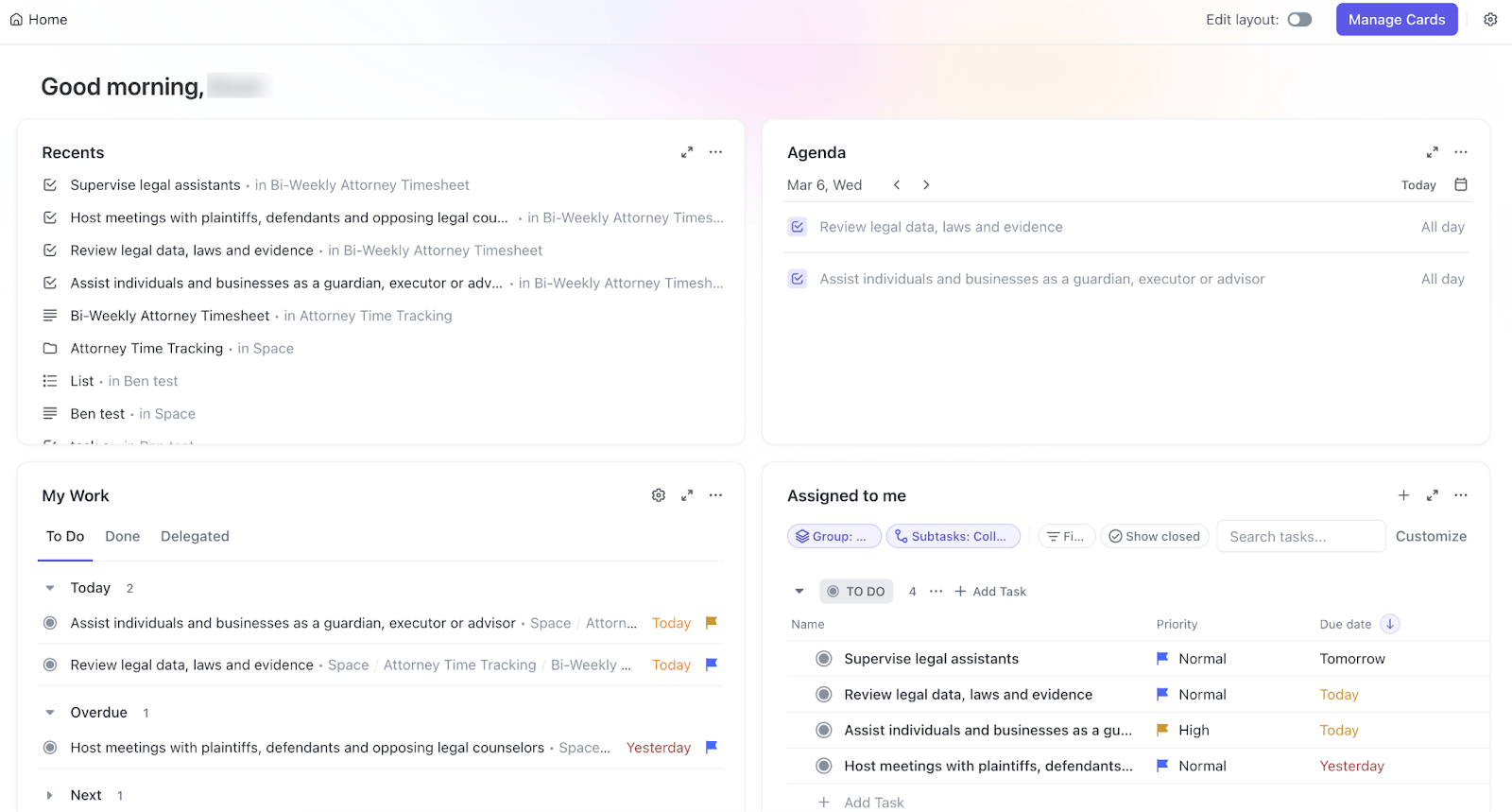Click the Manage Cards button
The width and height of the screenshot is (1512, 812).
(1396, 20)
